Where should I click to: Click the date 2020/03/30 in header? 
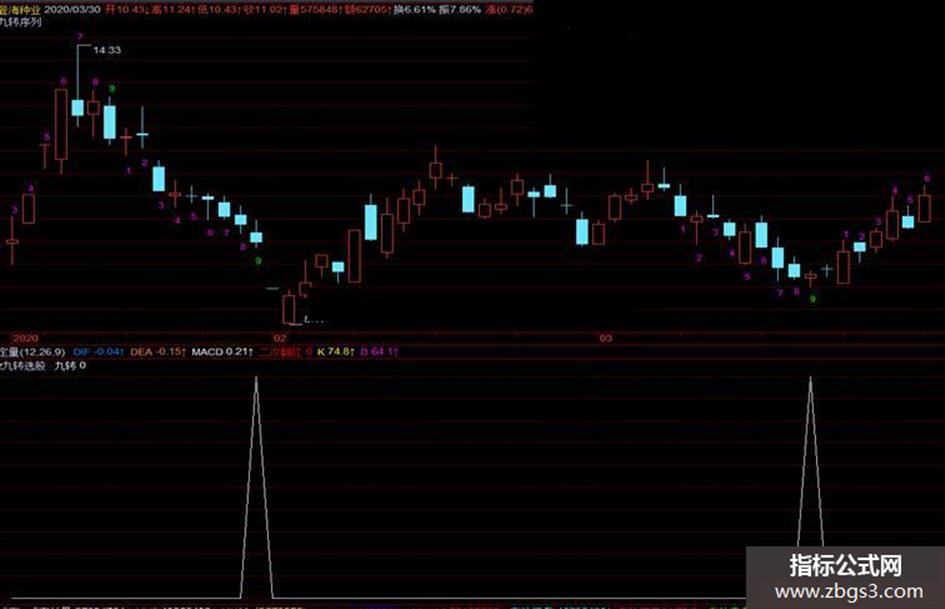tap(72, 10)
